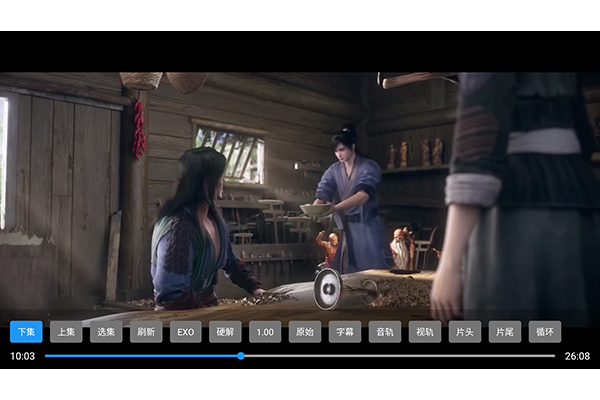Click the blue progress bar handle
600x400 pixels.
click(241, 356)
